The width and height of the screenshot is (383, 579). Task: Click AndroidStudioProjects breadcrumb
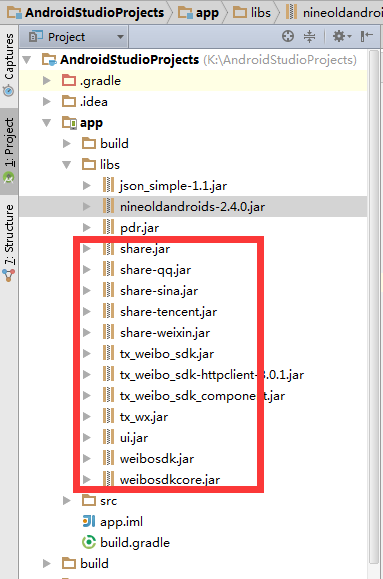coord(86,13)
